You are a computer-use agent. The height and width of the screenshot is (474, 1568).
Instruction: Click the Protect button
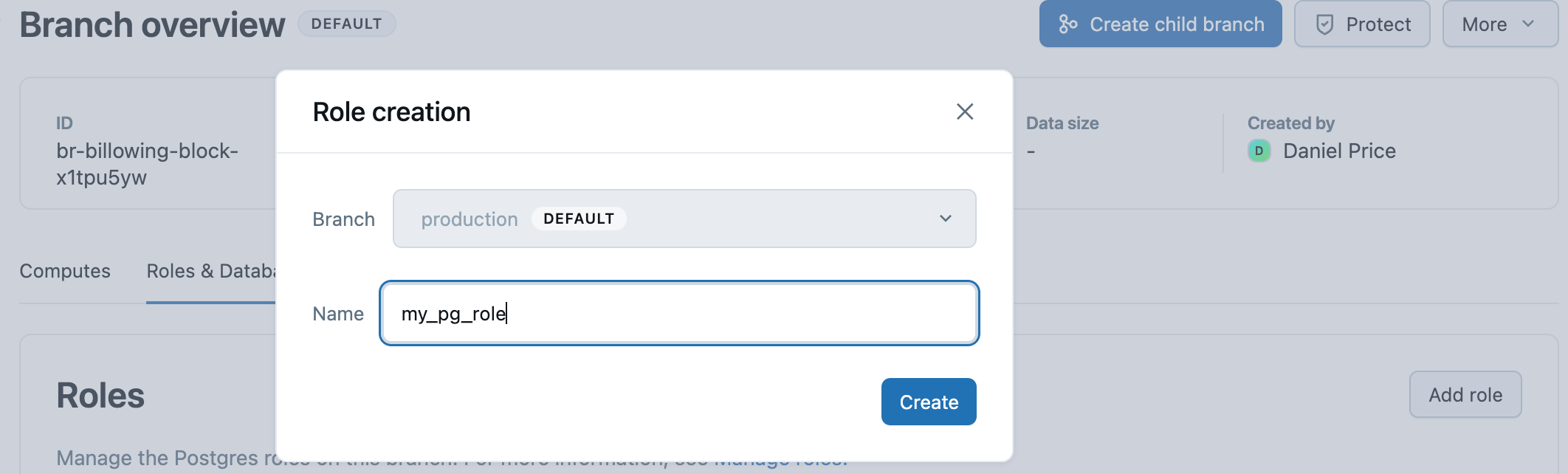pos(1361,24)
